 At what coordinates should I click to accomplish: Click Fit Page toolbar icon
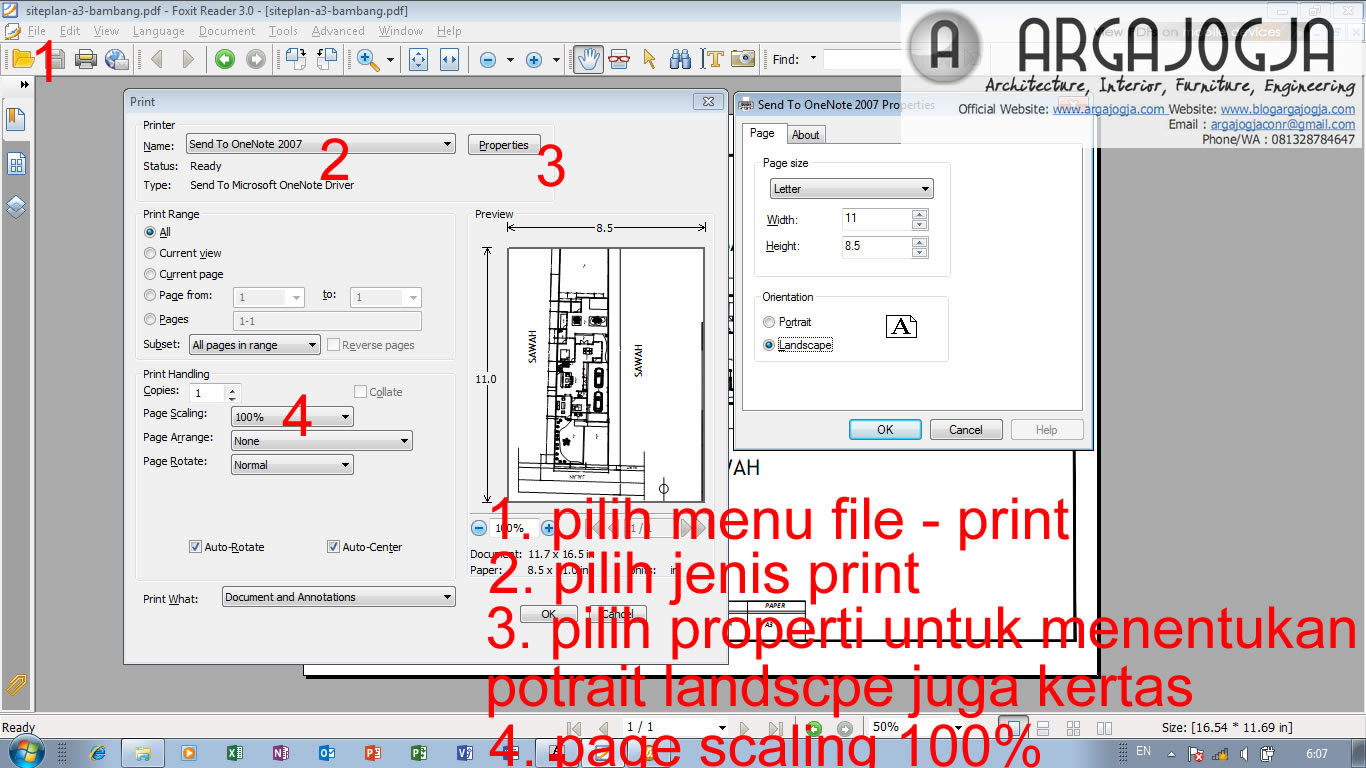point(419,60)
